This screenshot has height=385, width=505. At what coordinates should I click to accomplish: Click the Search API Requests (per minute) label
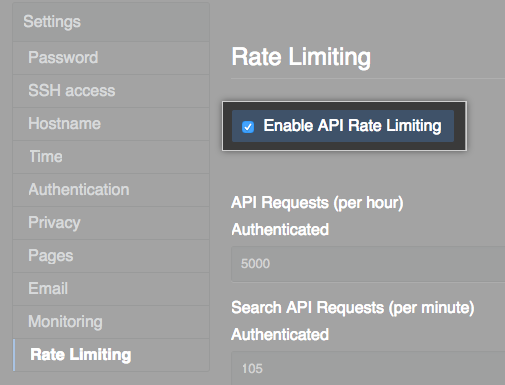353,307
